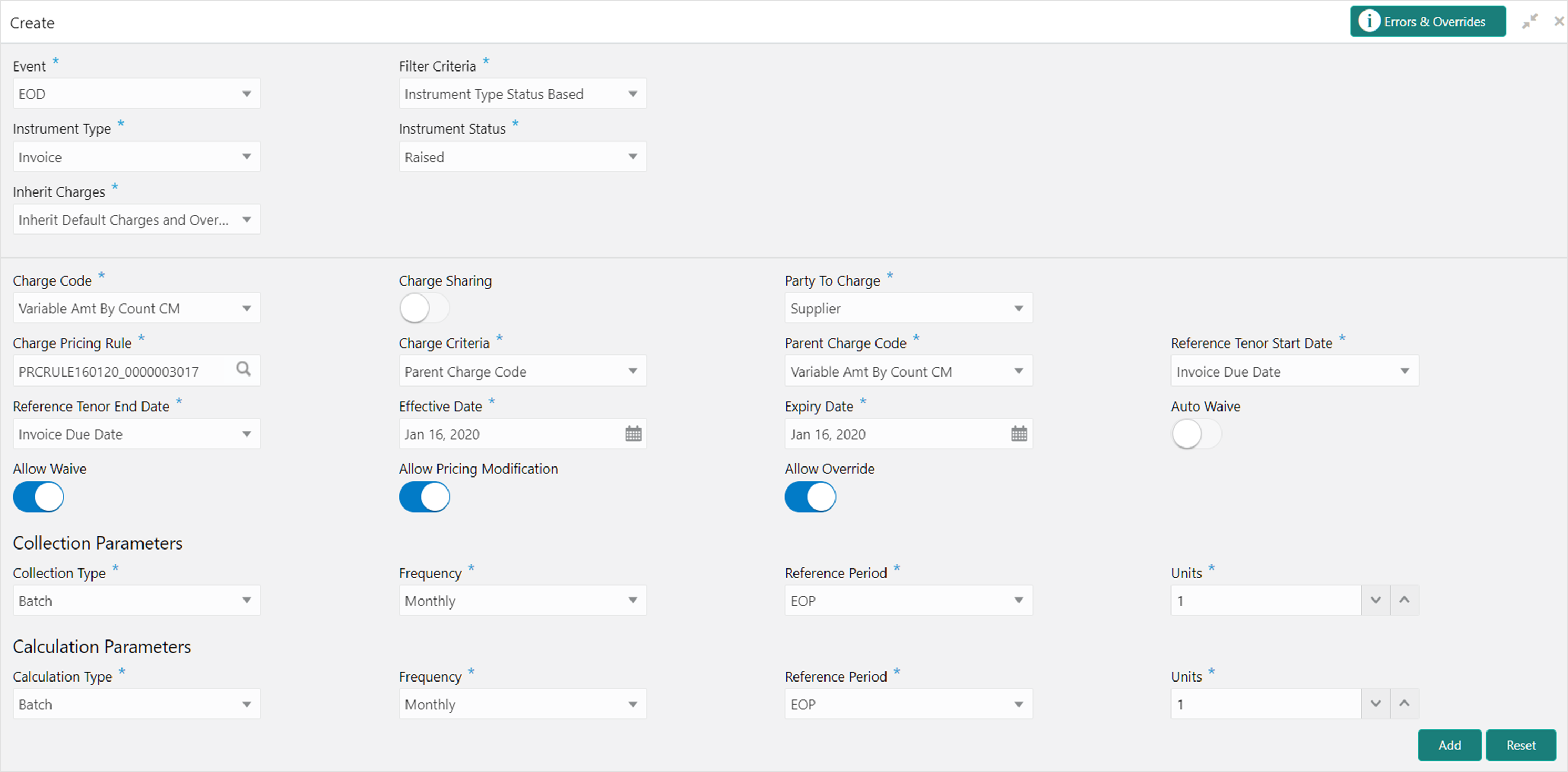Decrease Calculation Parameters Units value

pyautogui.click(x=1375, y=704)
